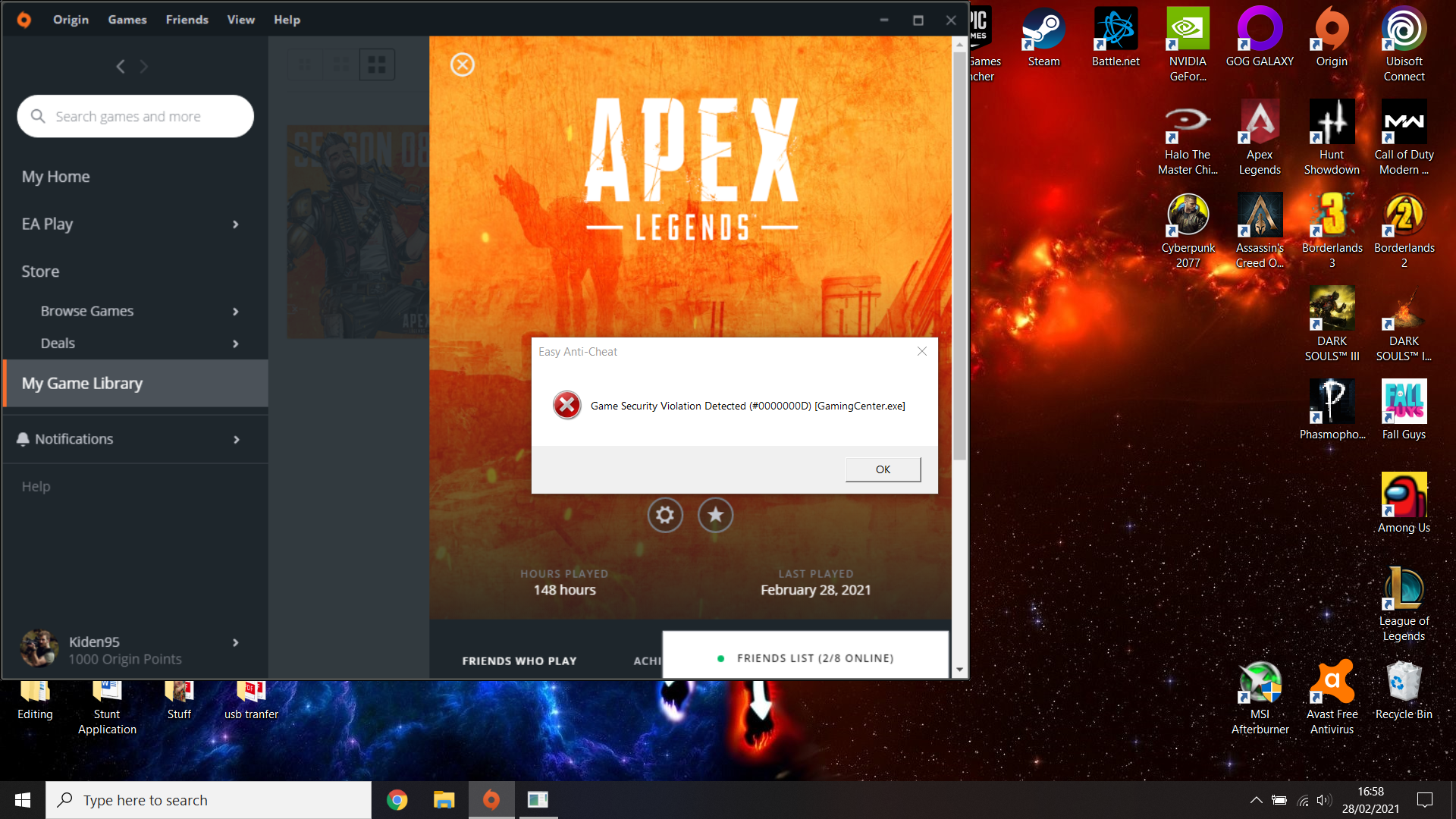Close the Apex Legends game details overlay
Screen dimensions: 1456x819
coord(463,64)
